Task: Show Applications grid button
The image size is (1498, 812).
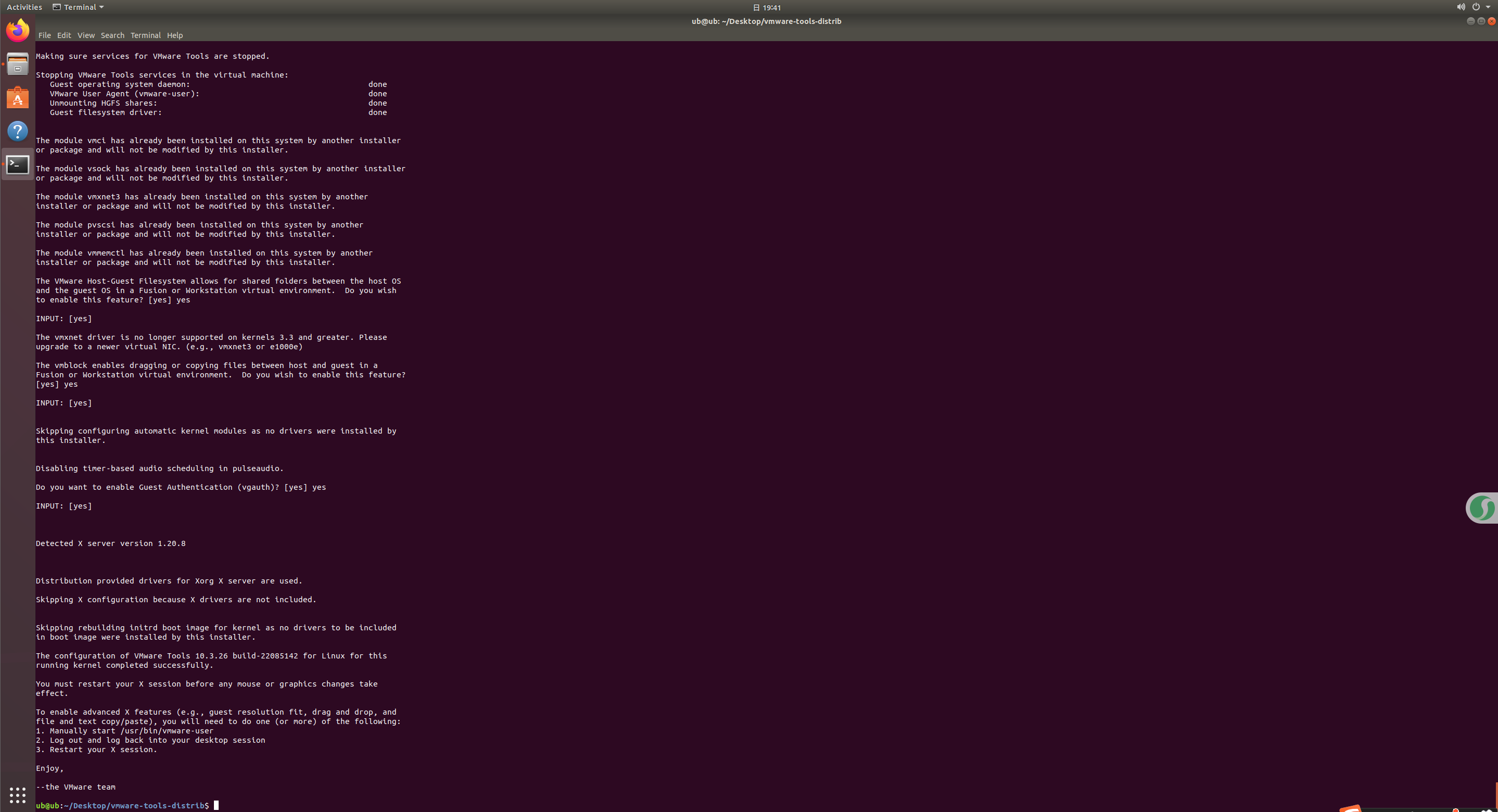Action: click(x=18, y=794)
